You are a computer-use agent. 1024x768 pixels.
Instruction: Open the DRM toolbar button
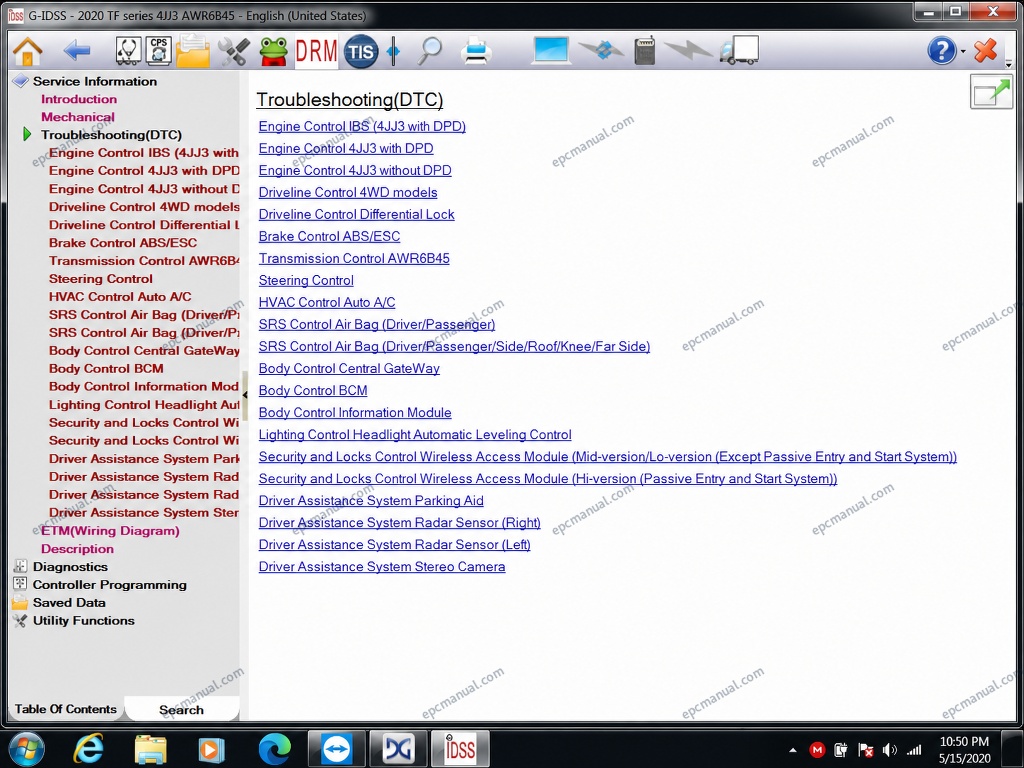316,51
